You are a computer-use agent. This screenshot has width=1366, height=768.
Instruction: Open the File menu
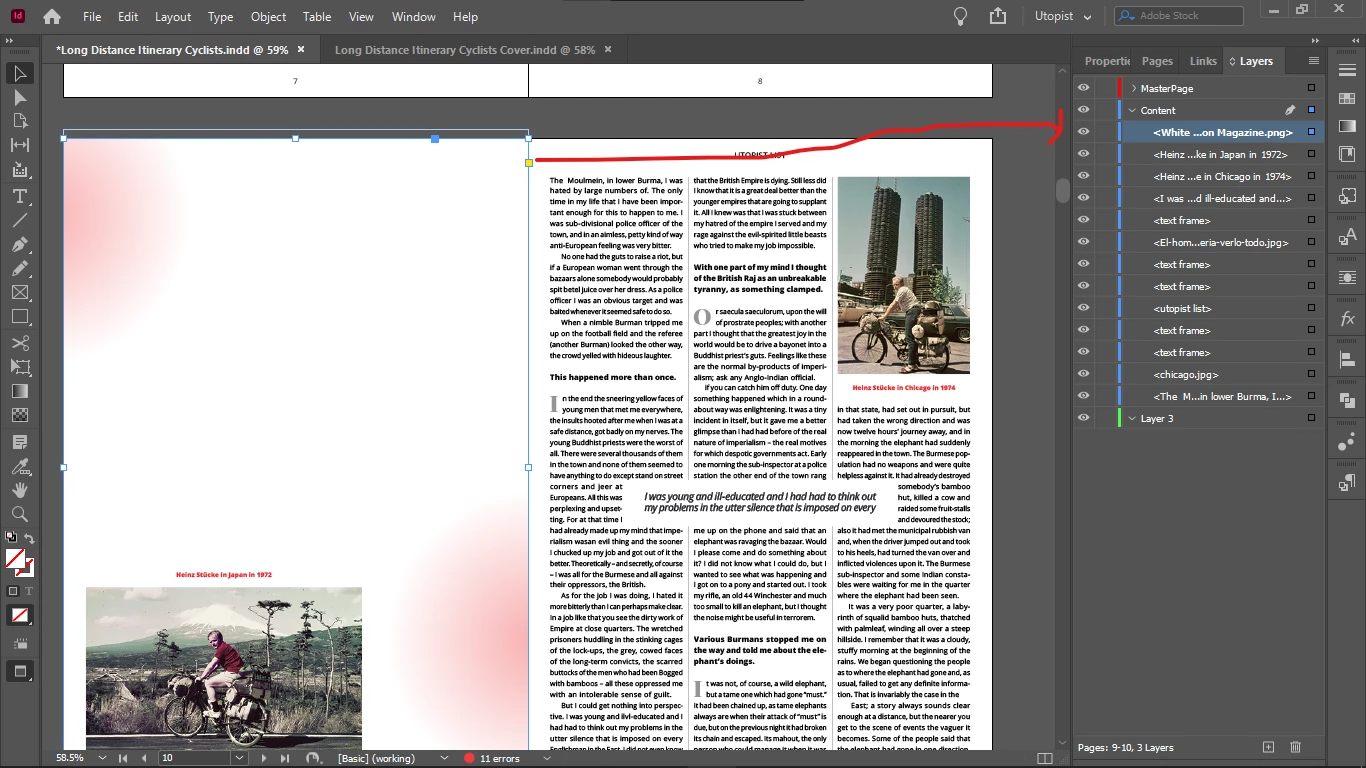(92, 16)
